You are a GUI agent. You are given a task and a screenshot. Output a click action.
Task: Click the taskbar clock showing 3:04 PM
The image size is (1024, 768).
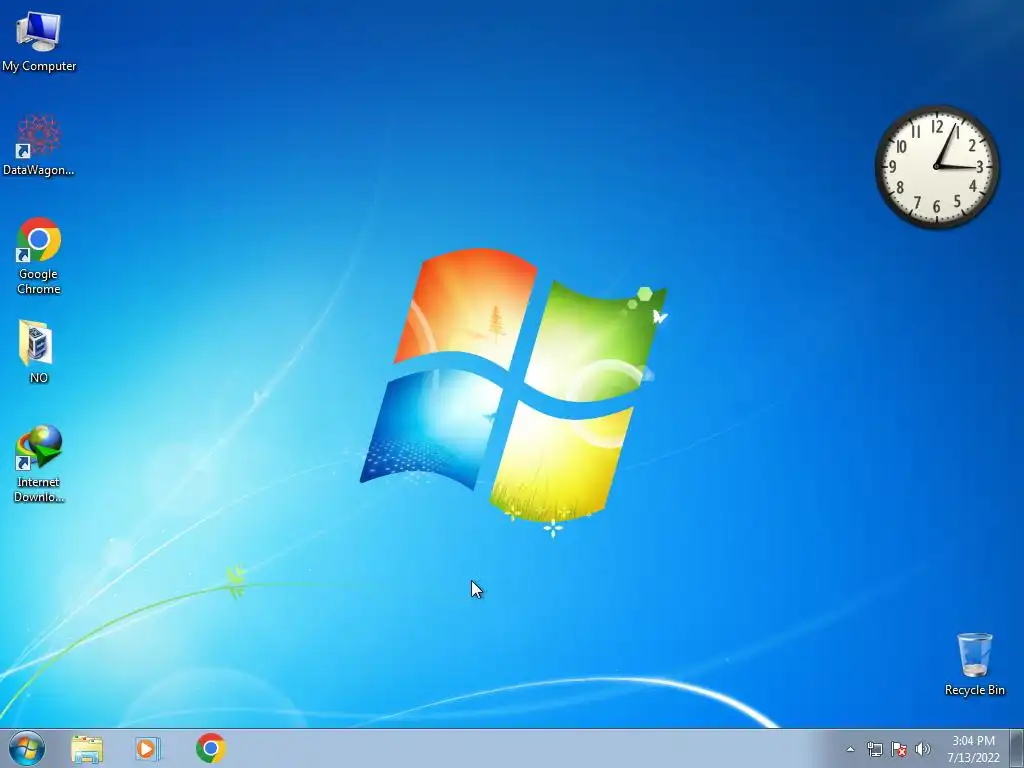973,748
